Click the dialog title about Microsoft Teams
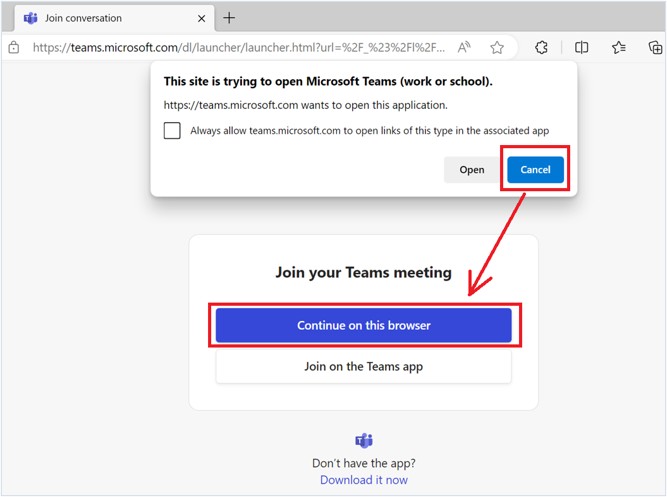 coord(328,81)
